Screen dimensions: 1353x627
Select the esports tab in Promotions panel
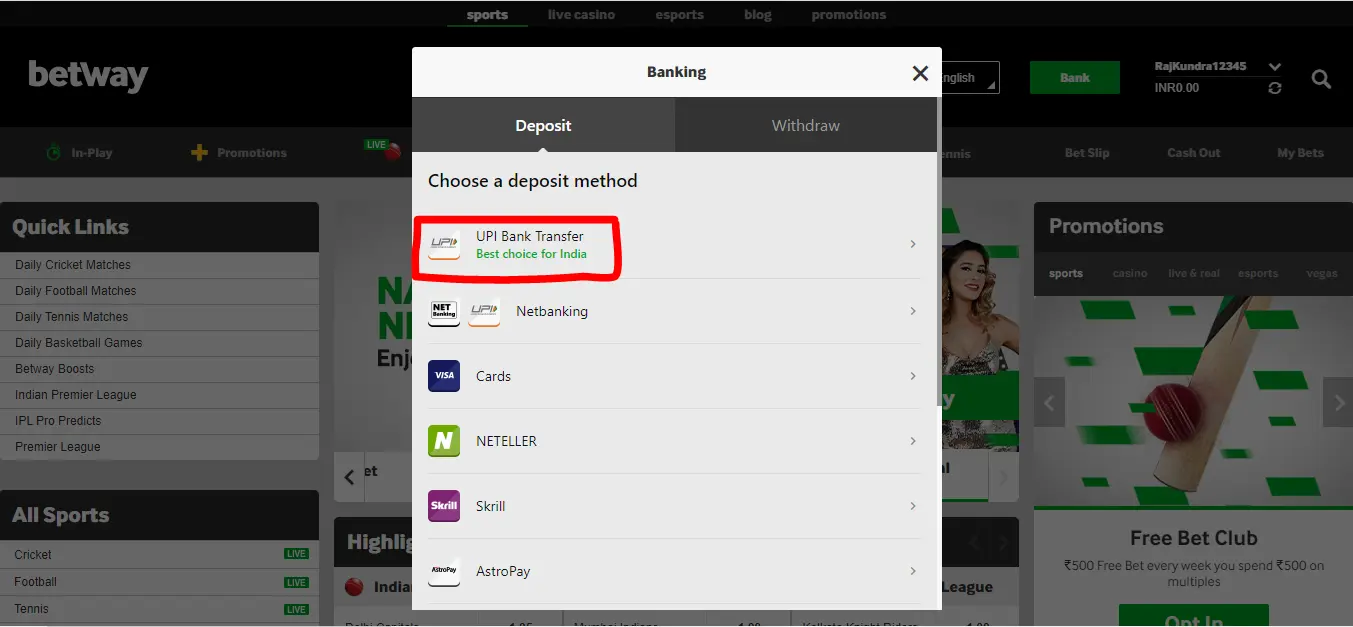1258,273
